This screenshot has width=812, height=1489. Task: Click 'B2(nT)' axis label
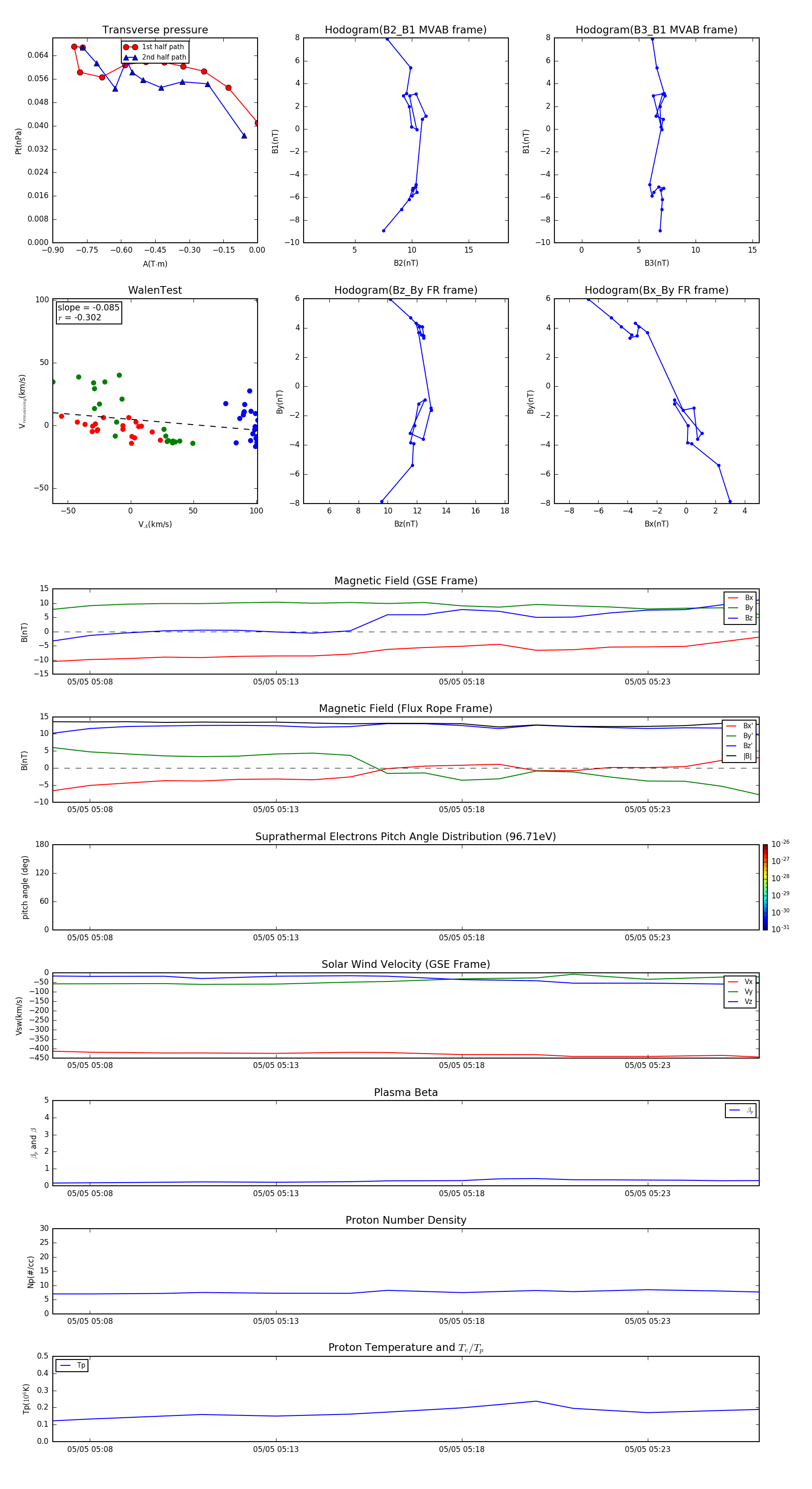[406, 263]
